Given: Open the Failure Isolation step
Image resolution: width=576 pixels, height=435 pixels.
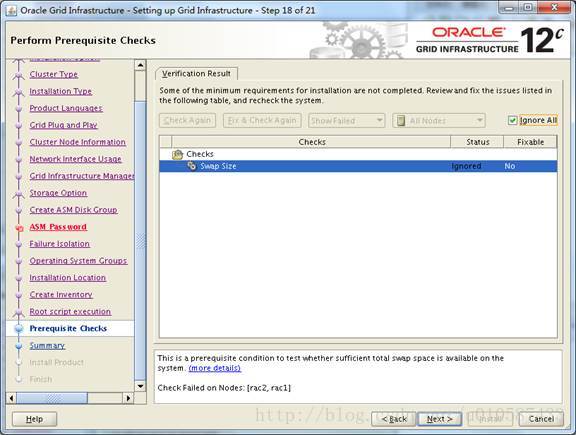Looking at the screenshot, I should click(60, 244).
